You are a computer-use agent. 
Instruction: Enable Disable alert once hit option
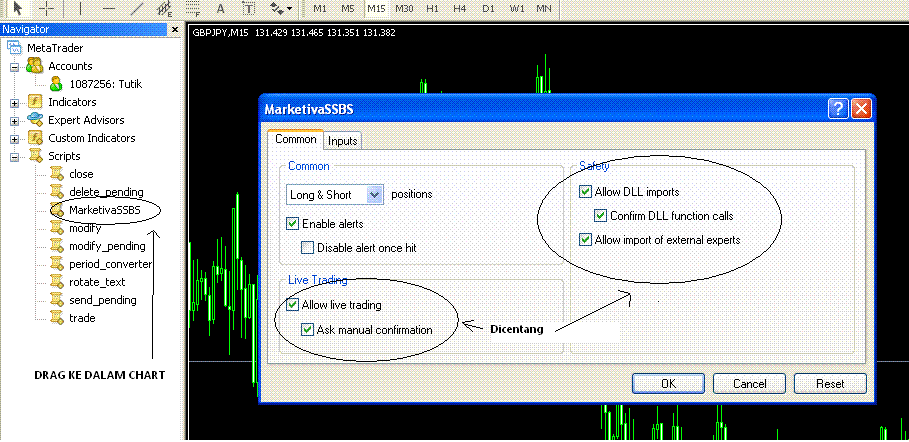(x=309, y=247)
